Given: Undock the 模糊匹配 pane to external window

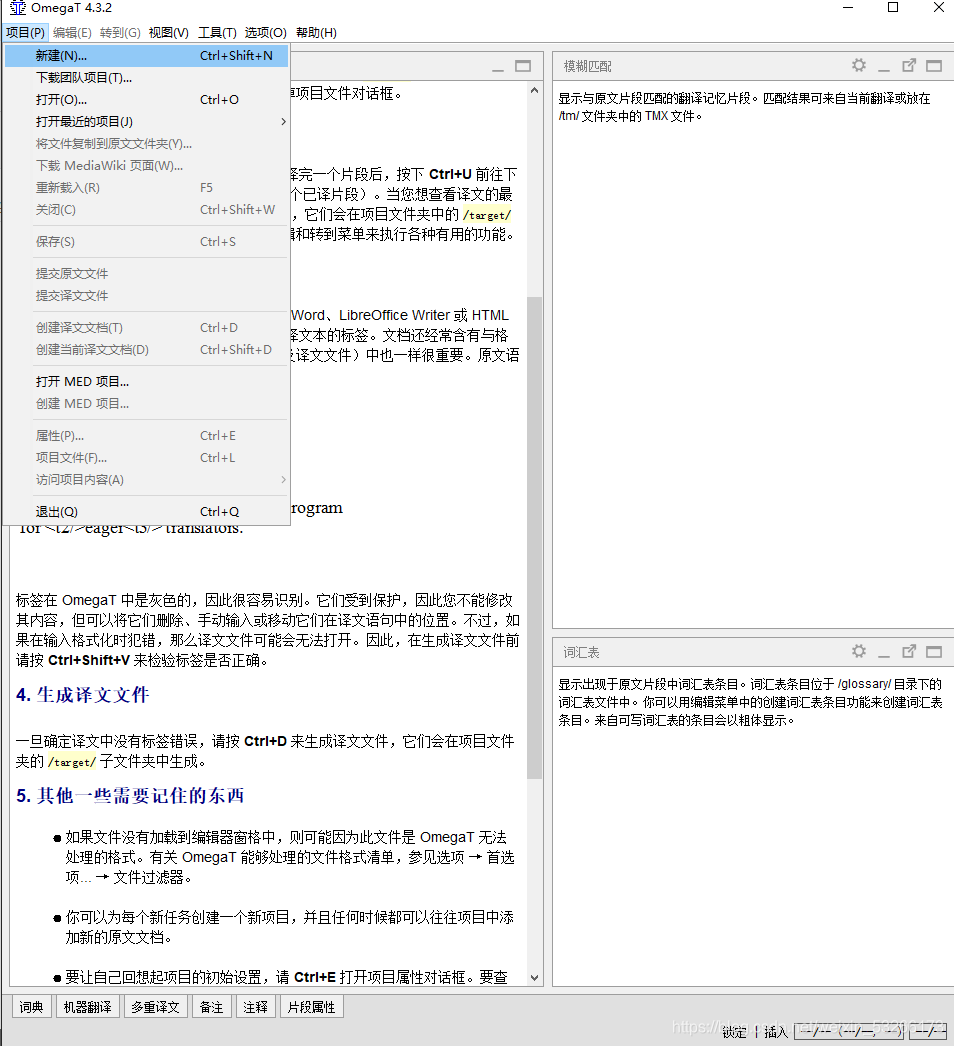Looking at the screenshot, I should click(x=909, y=65).
